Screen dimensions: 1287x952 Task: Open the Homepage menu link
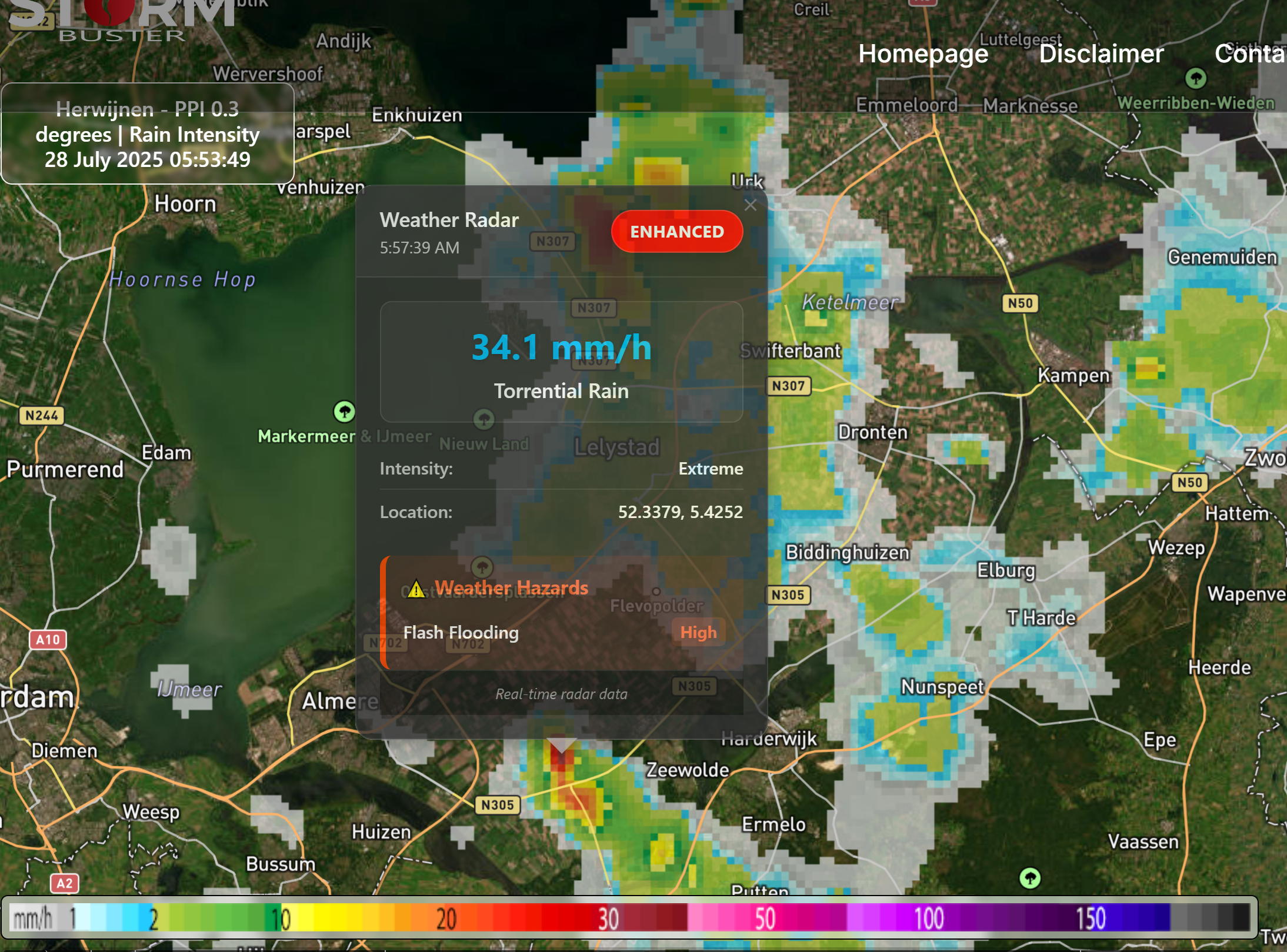(923, 54)
